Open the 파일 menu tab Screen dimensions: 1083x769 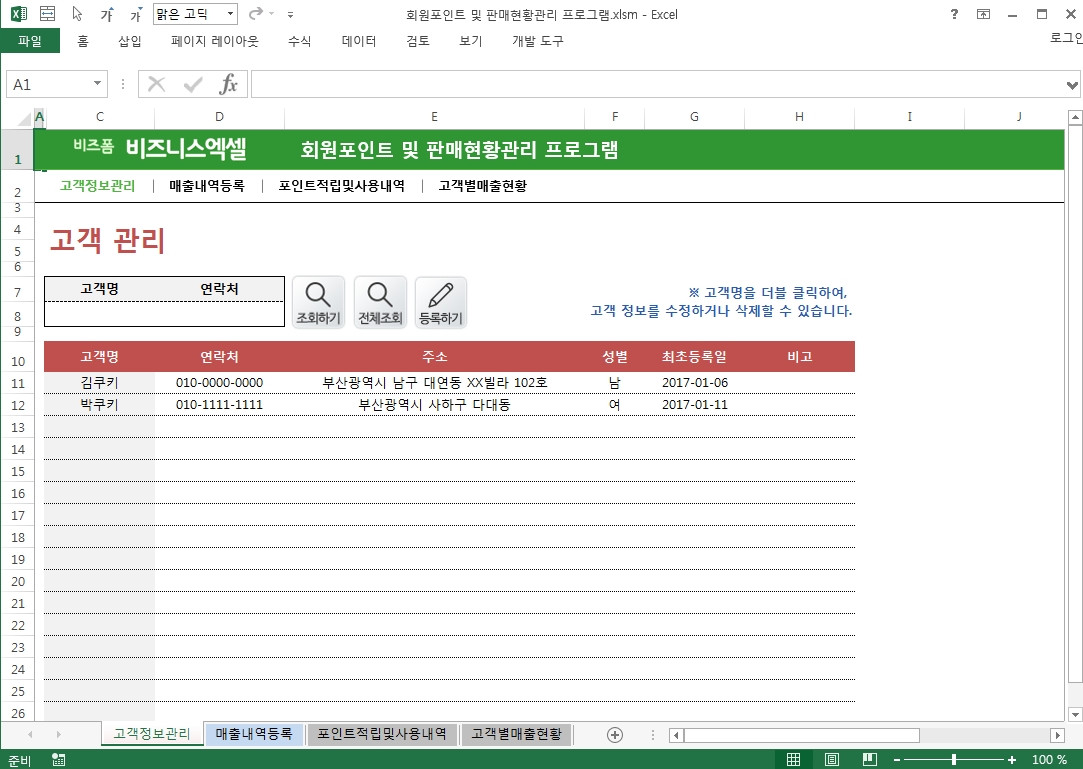click(30, 41)
